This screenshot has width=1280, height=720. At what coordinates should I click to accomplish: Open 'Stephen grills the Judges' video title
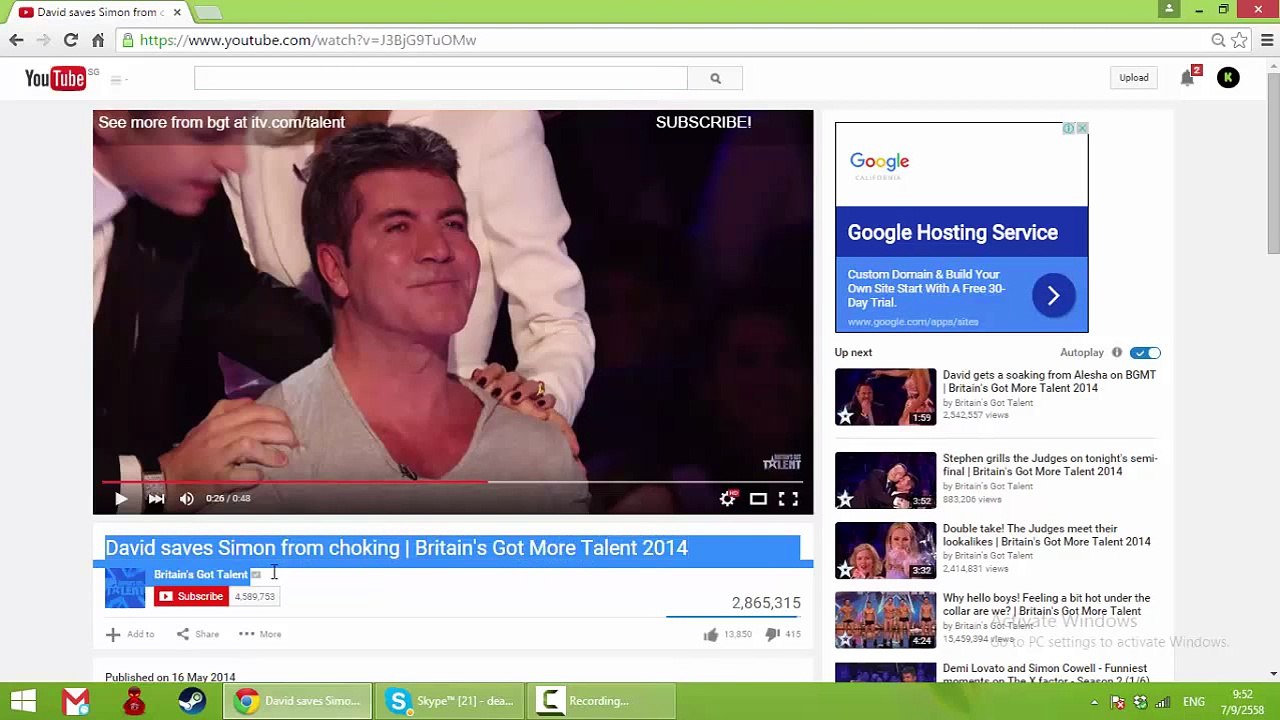click(x=1050, y=465)
